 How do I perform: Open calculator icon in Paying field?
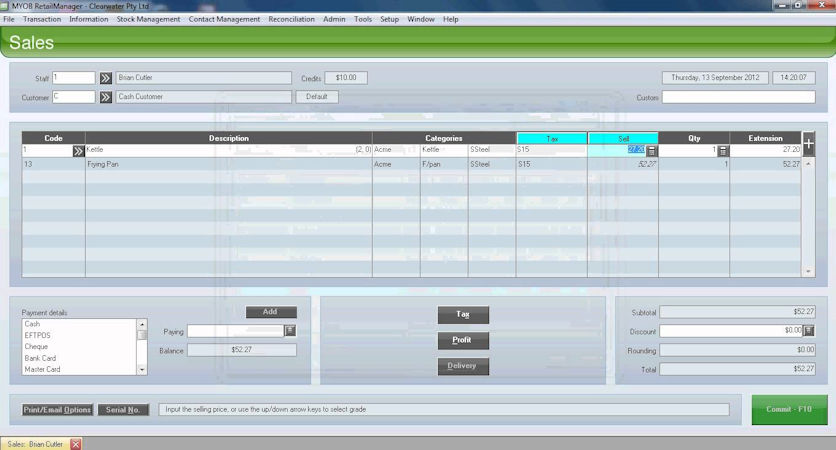click(x=290, y=331)
